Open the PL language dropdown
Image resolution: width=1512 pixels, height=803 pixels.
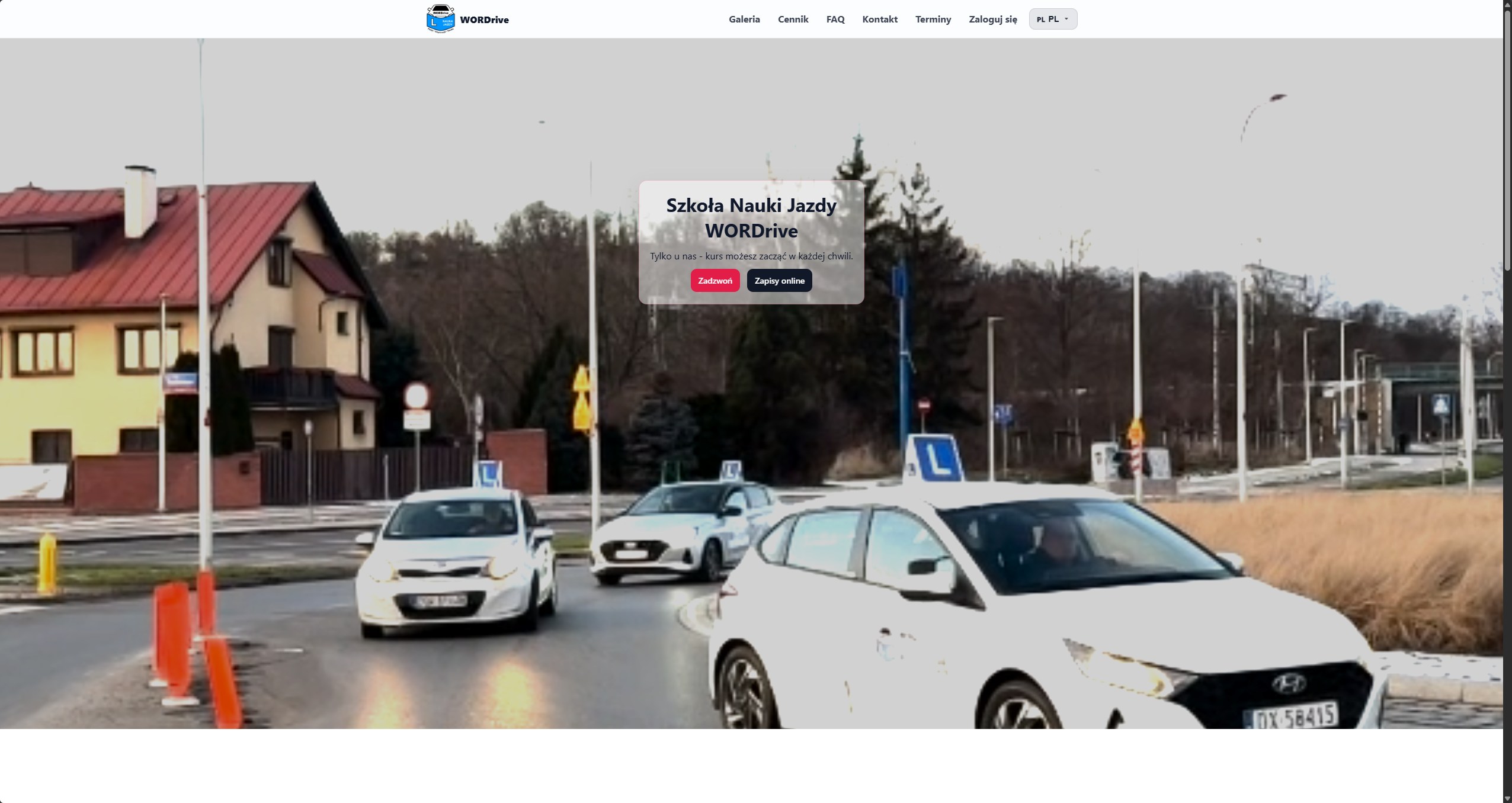(1053, 19)
